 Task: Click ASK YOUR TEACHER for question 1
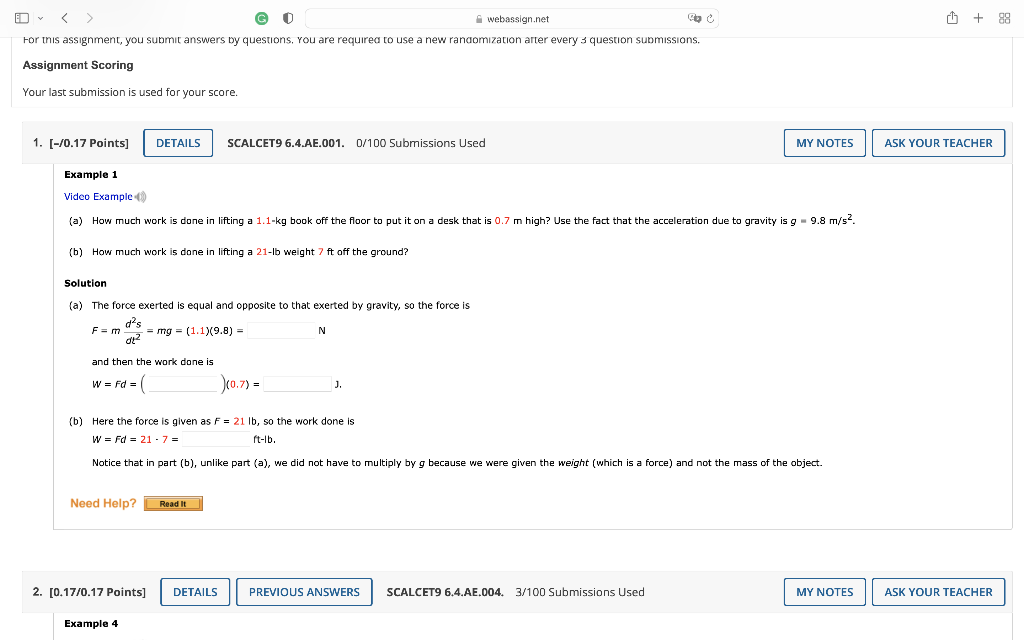[x=938, y=142]
